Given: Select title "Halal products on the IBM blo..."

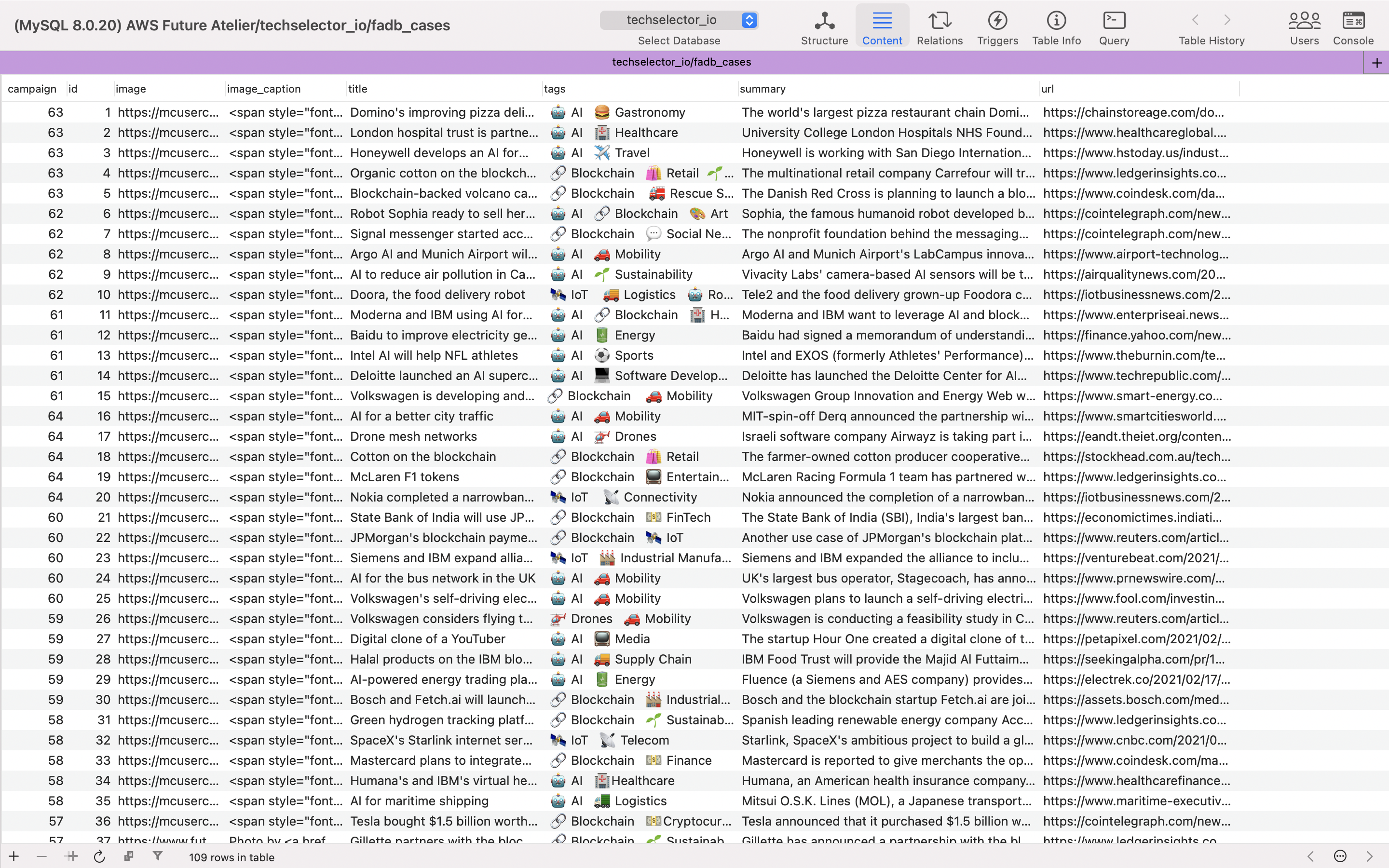Looking at the screenshot, I should (x=444, y=660).
